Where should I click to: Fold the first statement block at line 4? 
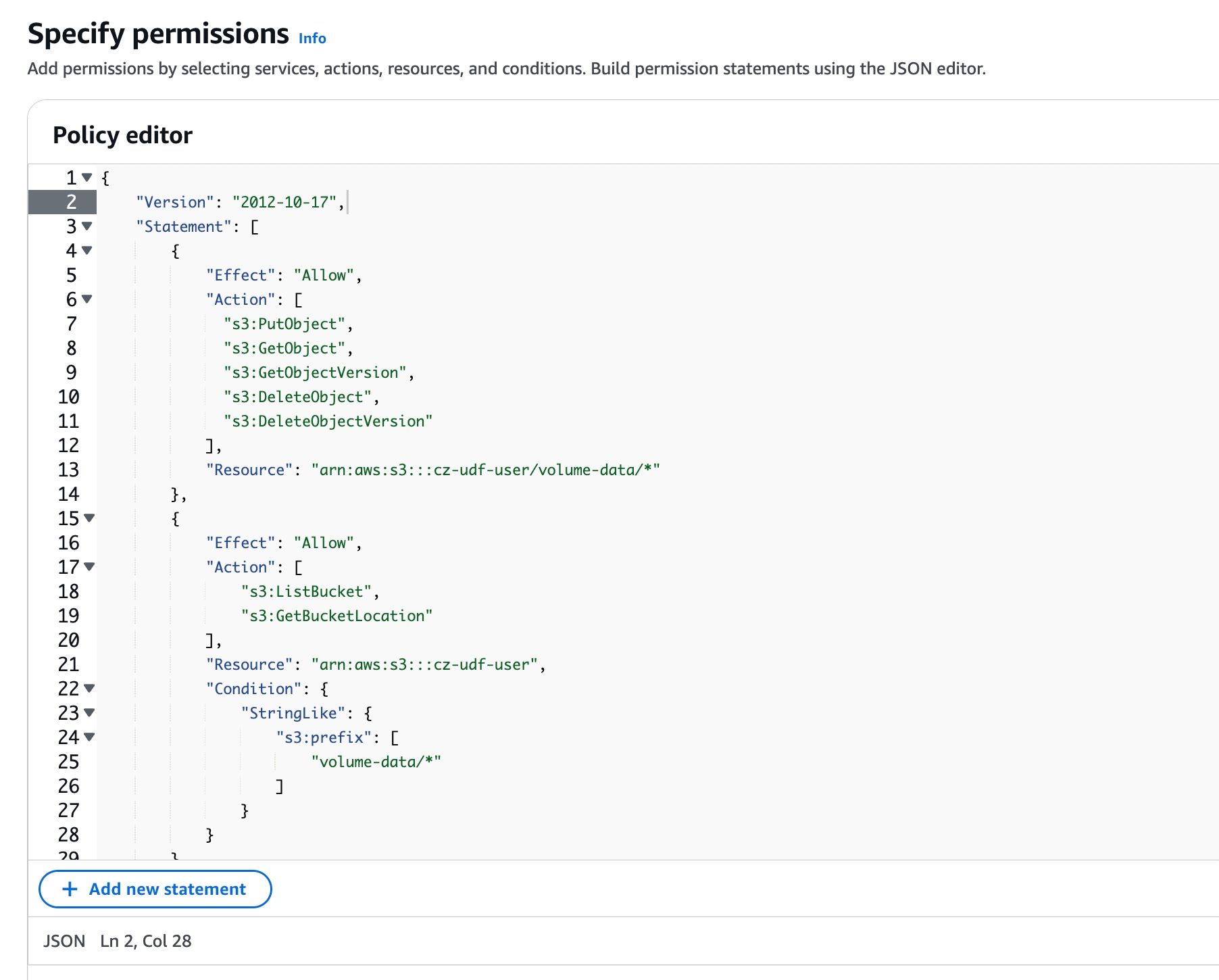86,251
